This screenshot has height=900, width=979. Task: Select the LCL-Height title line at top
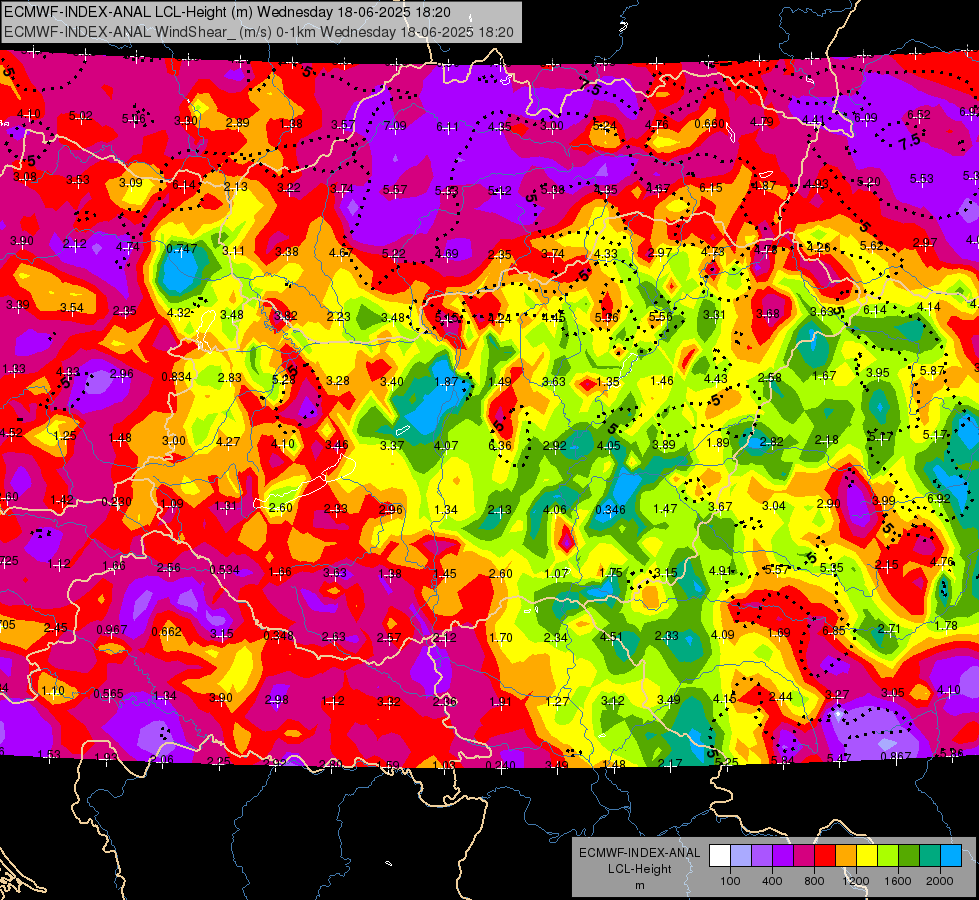227,12
